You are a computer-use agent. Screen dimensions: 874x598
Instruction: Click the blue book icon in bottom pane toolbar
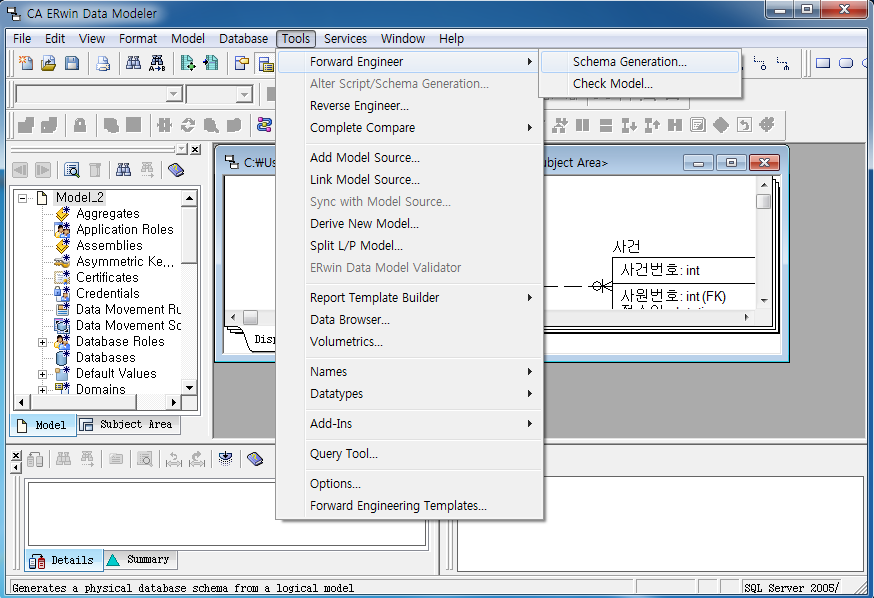pos(255,459)
